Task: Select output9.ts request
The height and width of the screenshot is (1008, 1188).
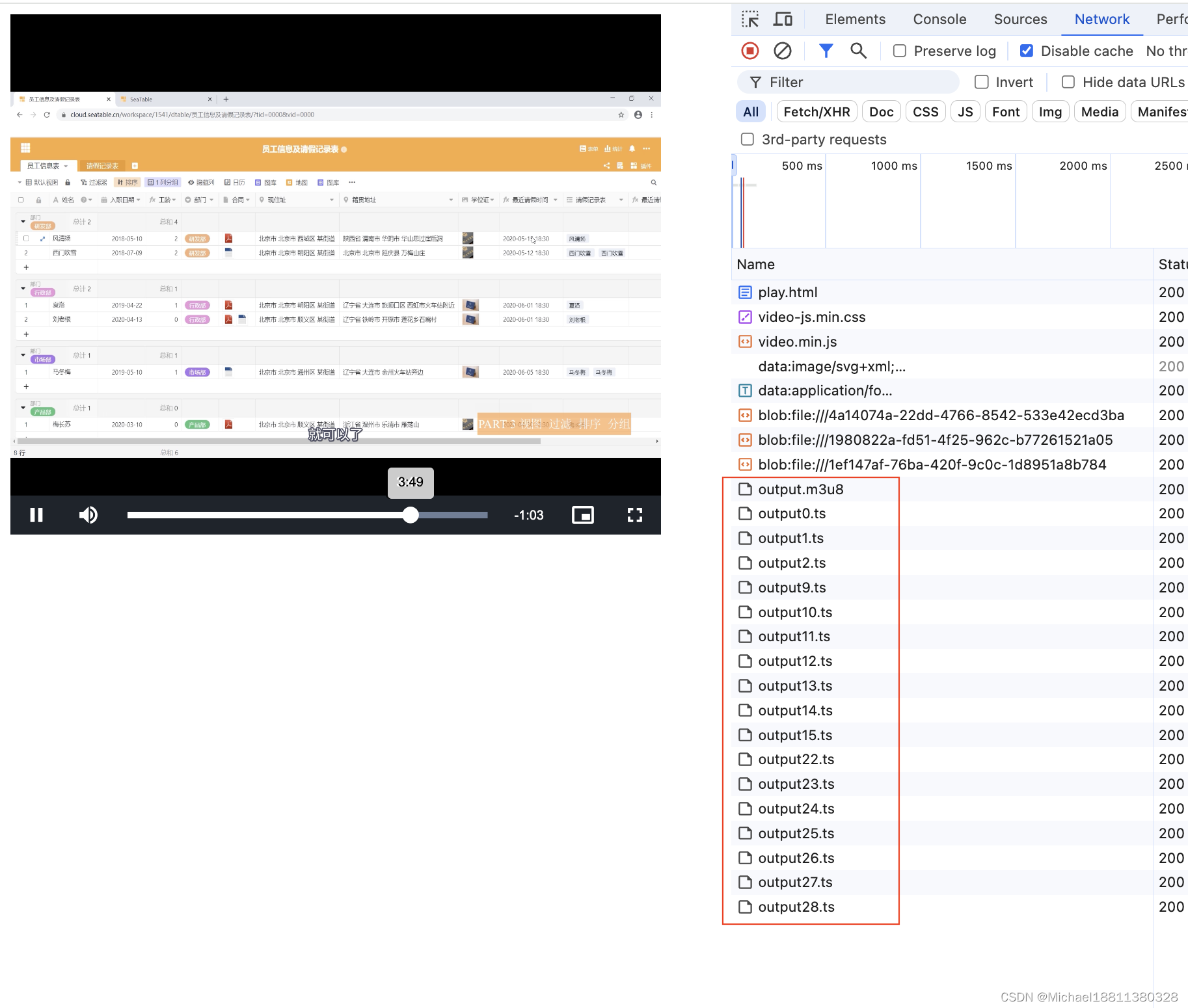Action: point(942,587)
